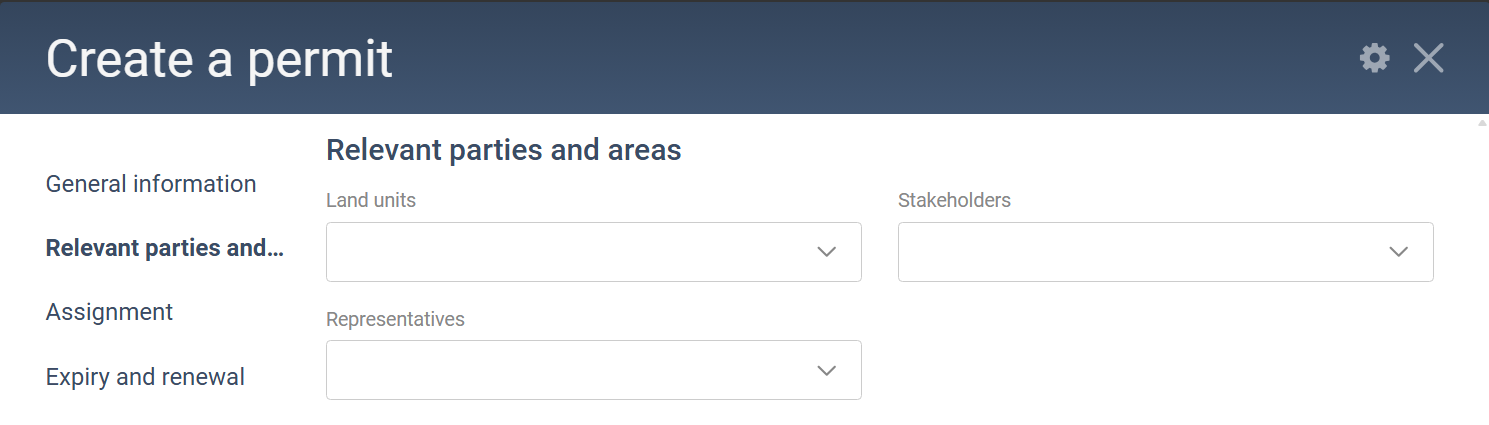Image resolution: width=1489 pixels, height=425 pixels.
Task: Click the Relevant parties and areas heading
Action: coord(504,151)
